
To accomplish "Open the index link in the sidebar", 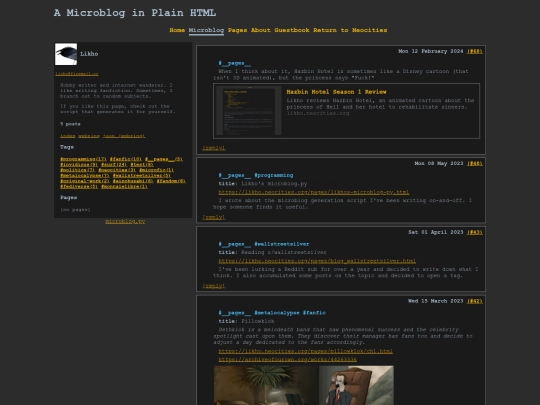I will click(x=68, y=136).
